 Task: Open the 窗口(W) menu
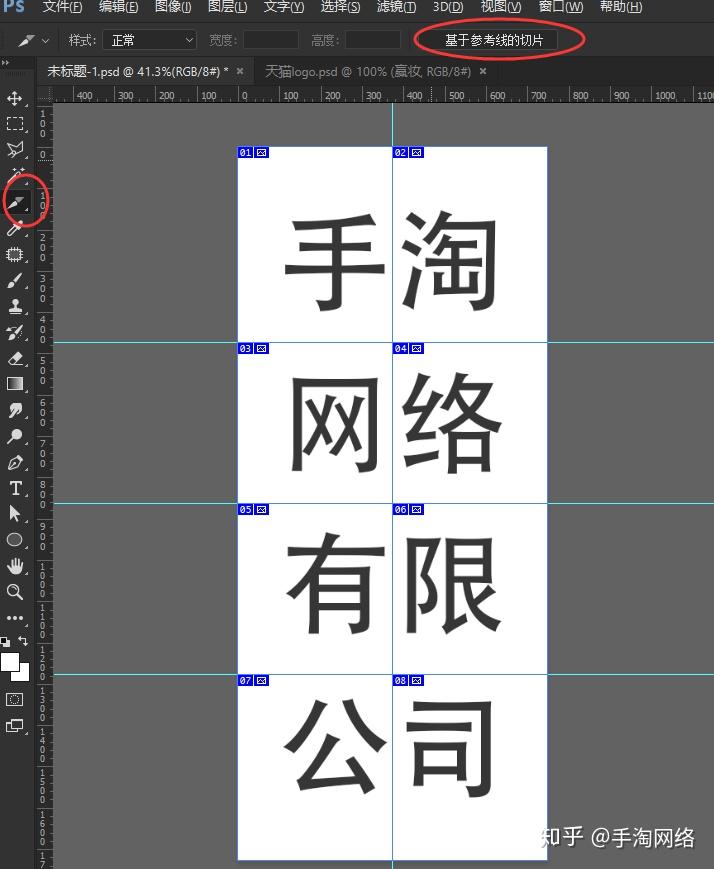point(560,7)
